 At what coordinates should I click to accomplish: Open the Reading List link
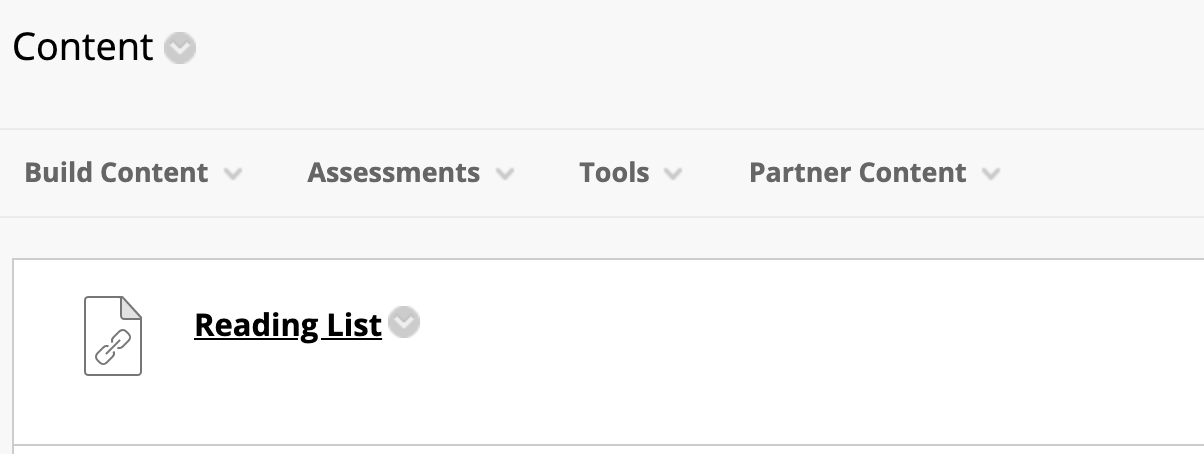(288, 325)
